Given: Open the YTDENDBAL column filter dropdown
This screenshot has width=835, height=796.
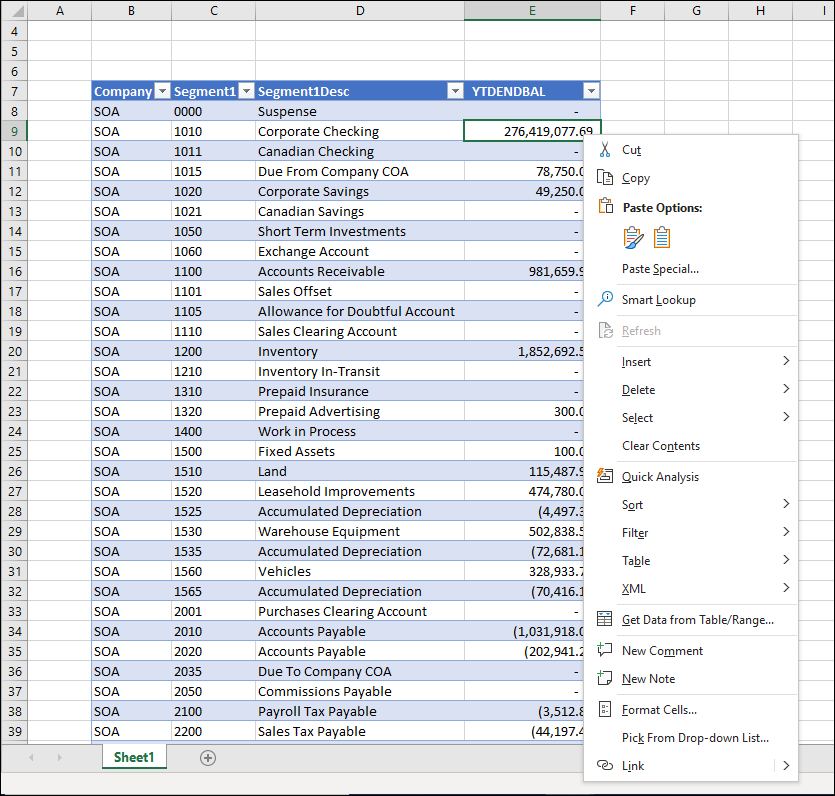Looking at the screenshot, I should (x=591, y=91).
